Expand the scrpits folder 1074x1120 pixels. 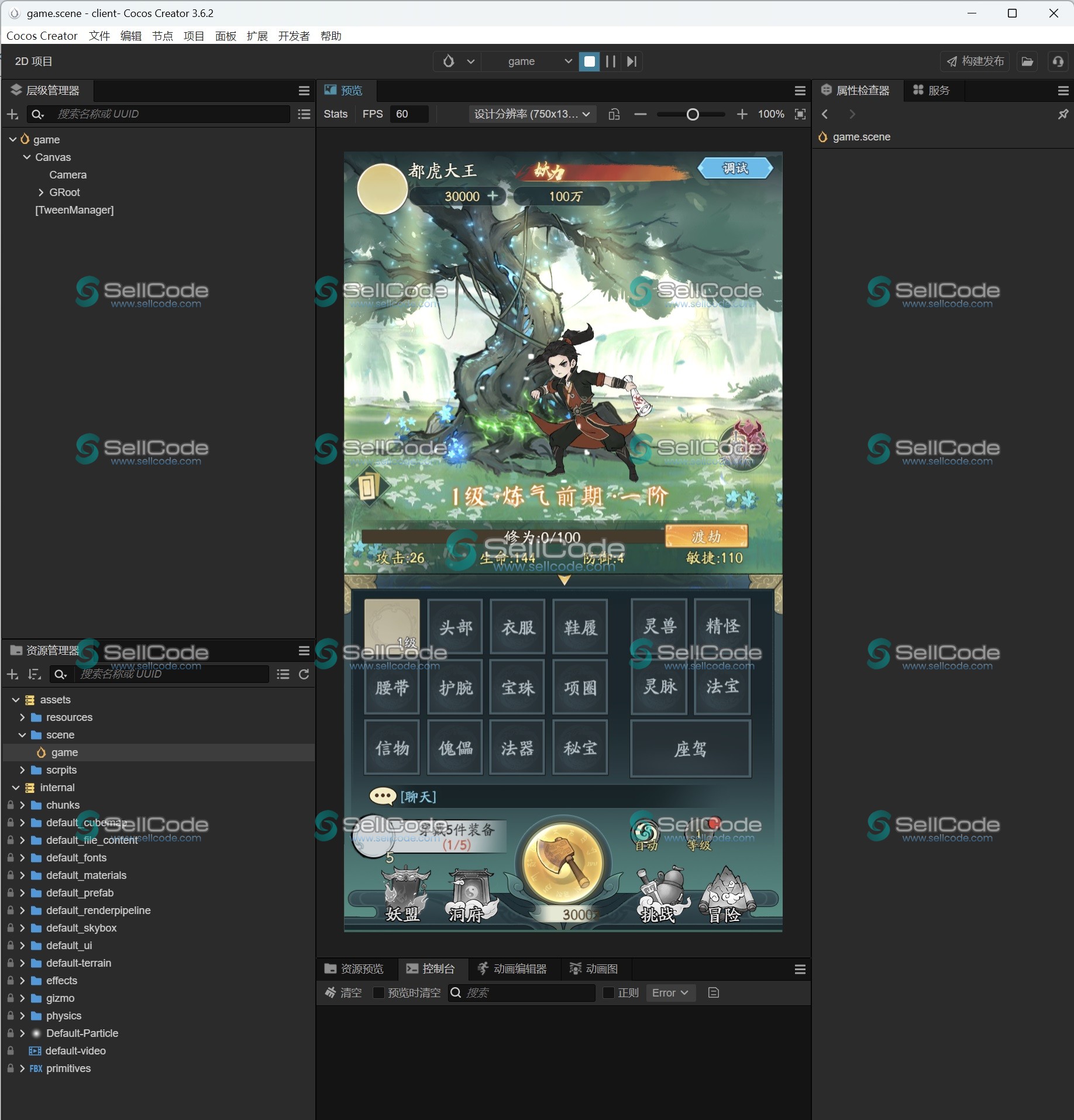point(22,770)
